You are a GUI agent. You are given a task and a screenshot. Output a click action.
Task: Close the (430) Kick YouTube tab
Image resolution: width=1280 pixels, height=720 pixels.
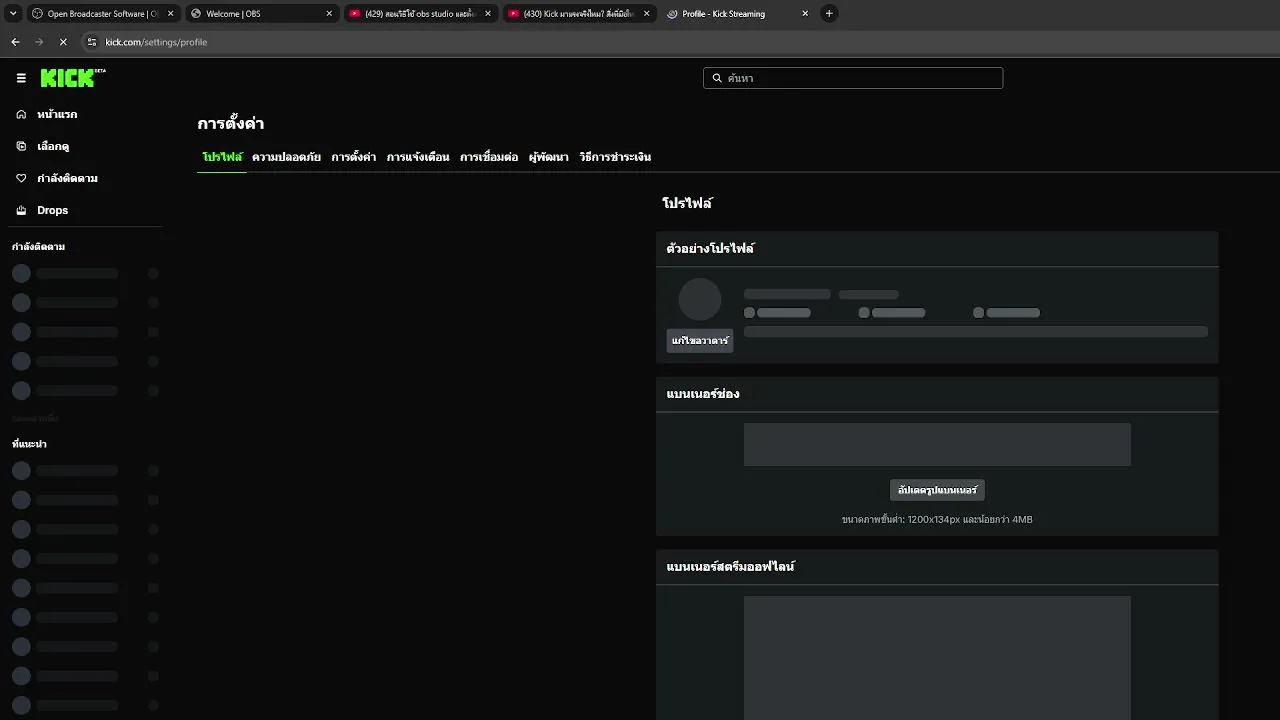point(646,14)
